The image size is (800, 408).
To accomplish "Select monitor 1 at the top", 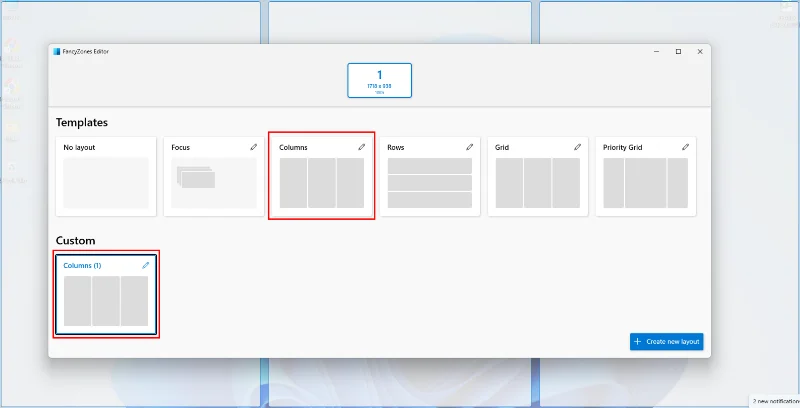I will click(x=379, y=80).
